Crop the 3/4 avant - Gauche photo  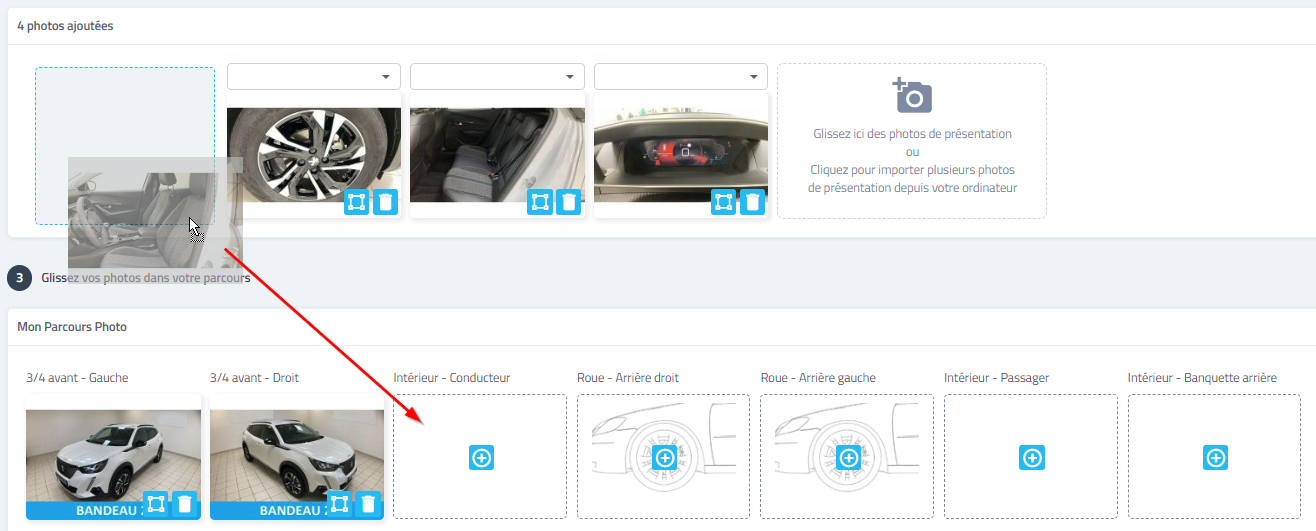[155, 503]
